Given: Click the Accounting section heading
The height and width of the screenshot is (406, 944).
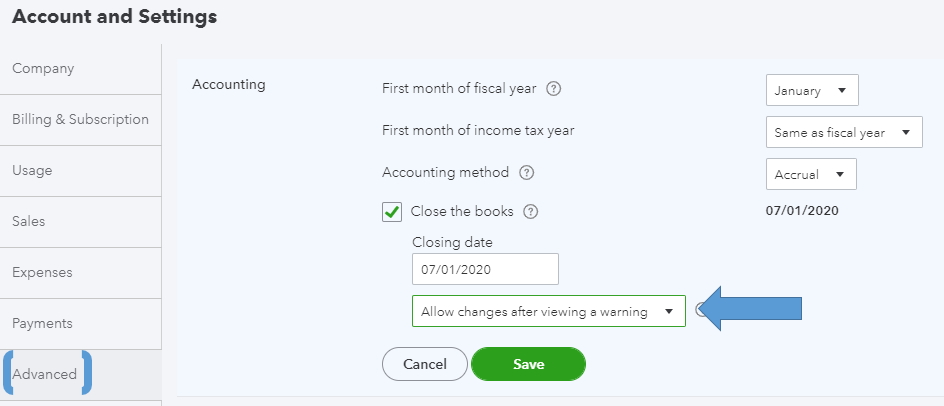Looking at the screenshot, I should pyautogui.click(x=228, y=85).
